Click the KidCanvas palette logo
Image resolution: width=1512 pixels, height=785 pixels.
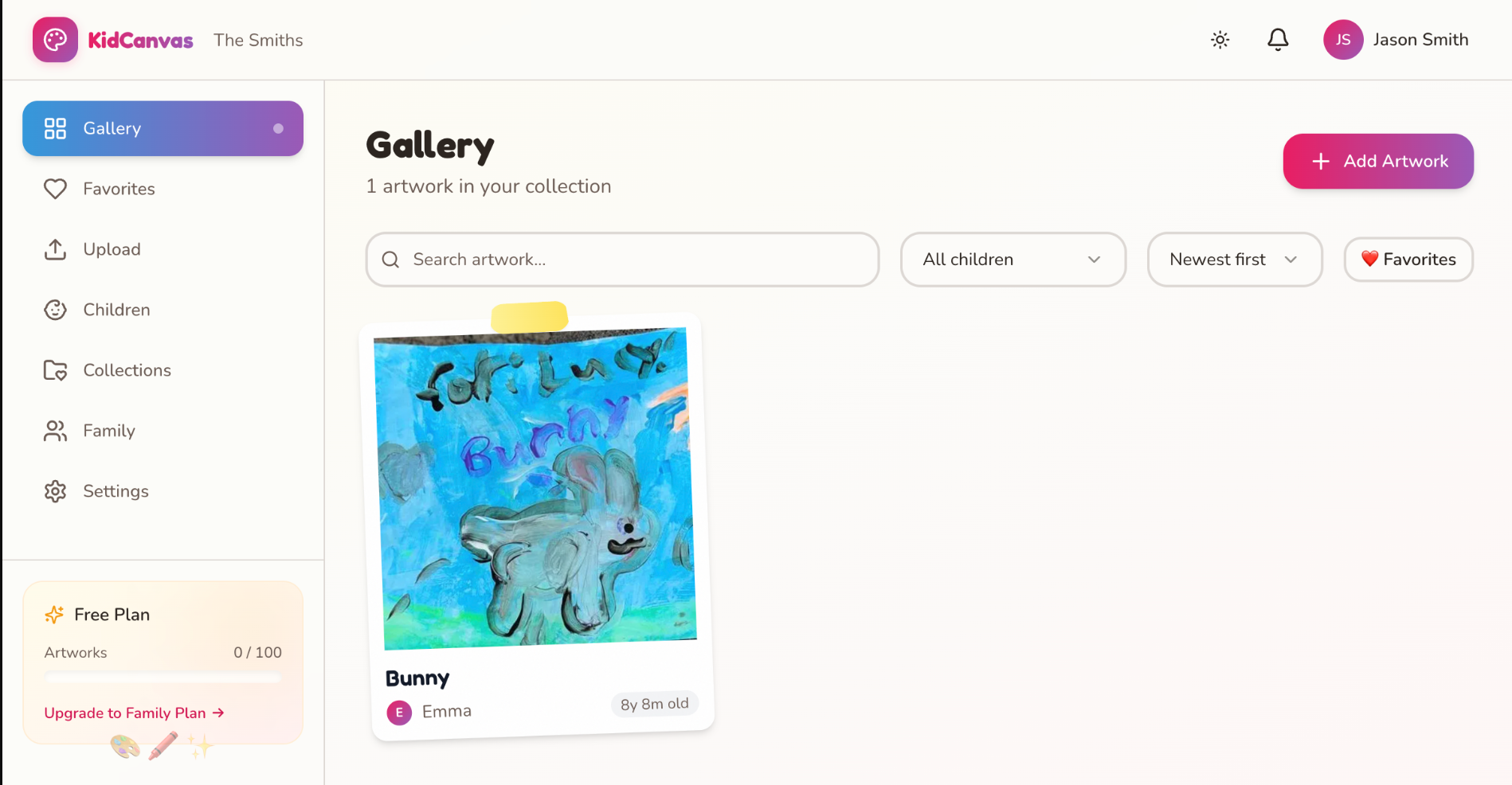[55, 39]
